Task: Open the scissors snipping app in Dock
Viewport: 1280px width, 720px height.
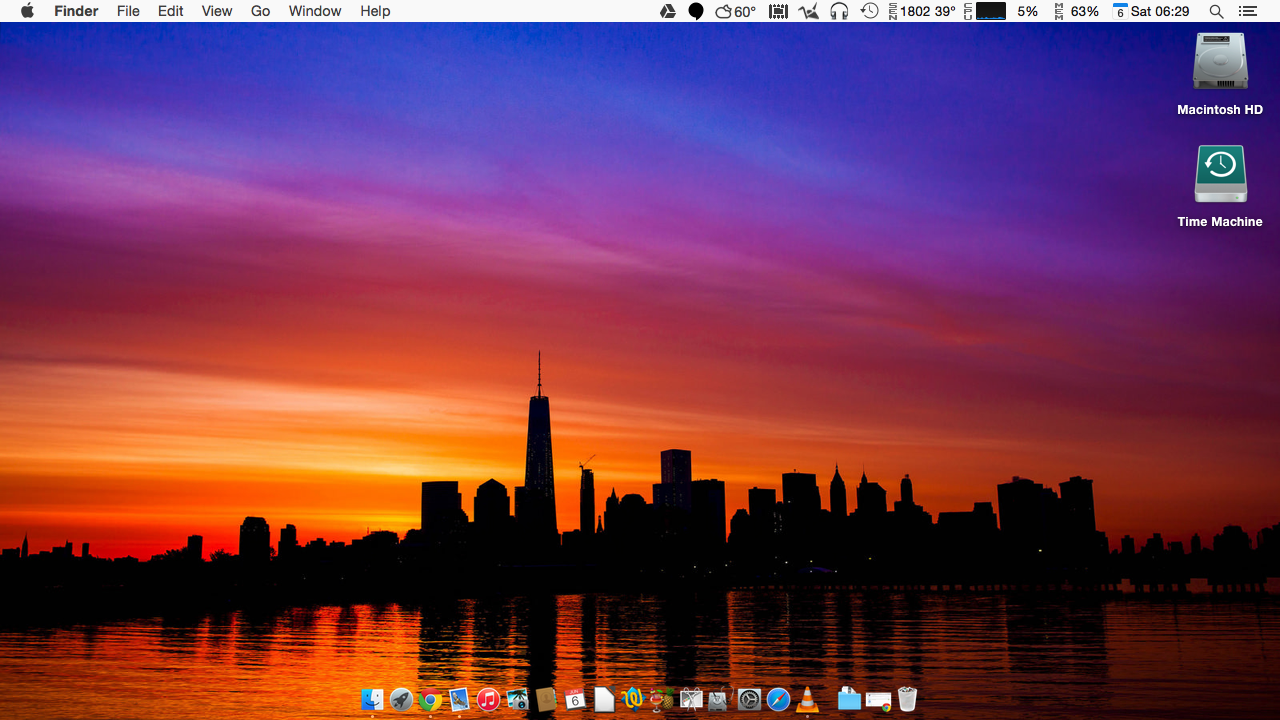Action: point(691,699)
